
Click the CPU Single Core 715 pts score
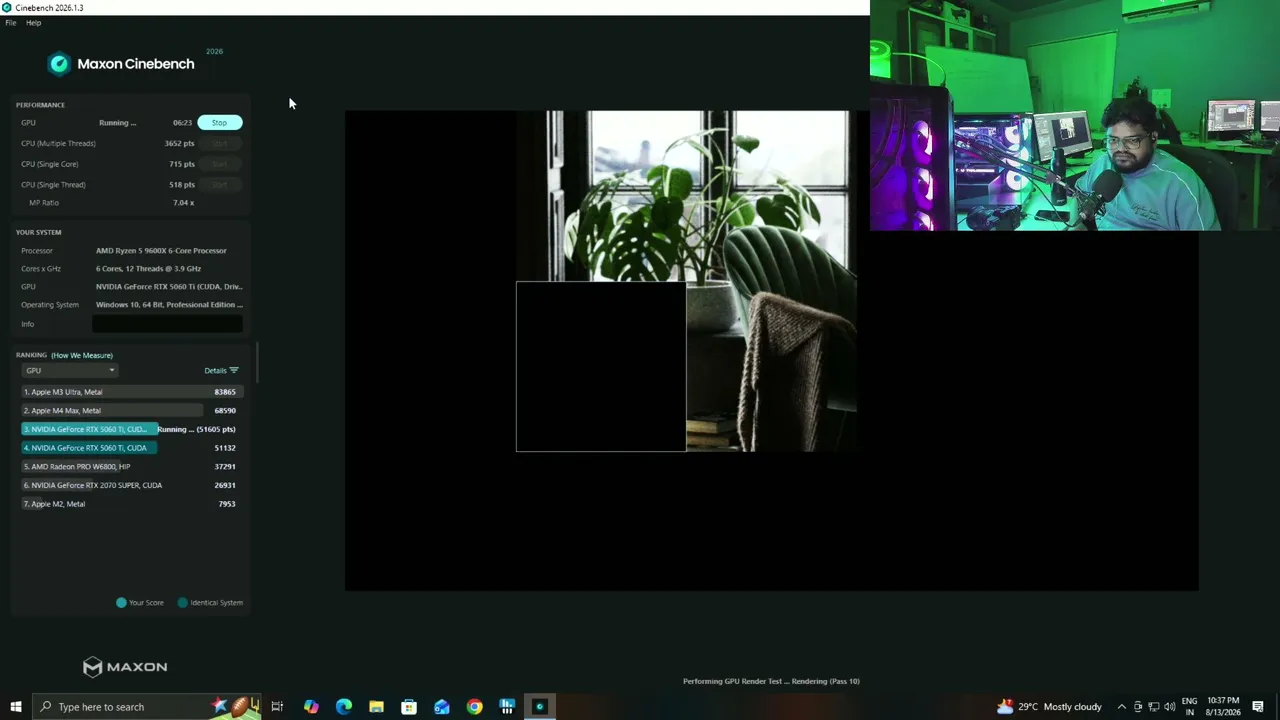click(182, 164)
